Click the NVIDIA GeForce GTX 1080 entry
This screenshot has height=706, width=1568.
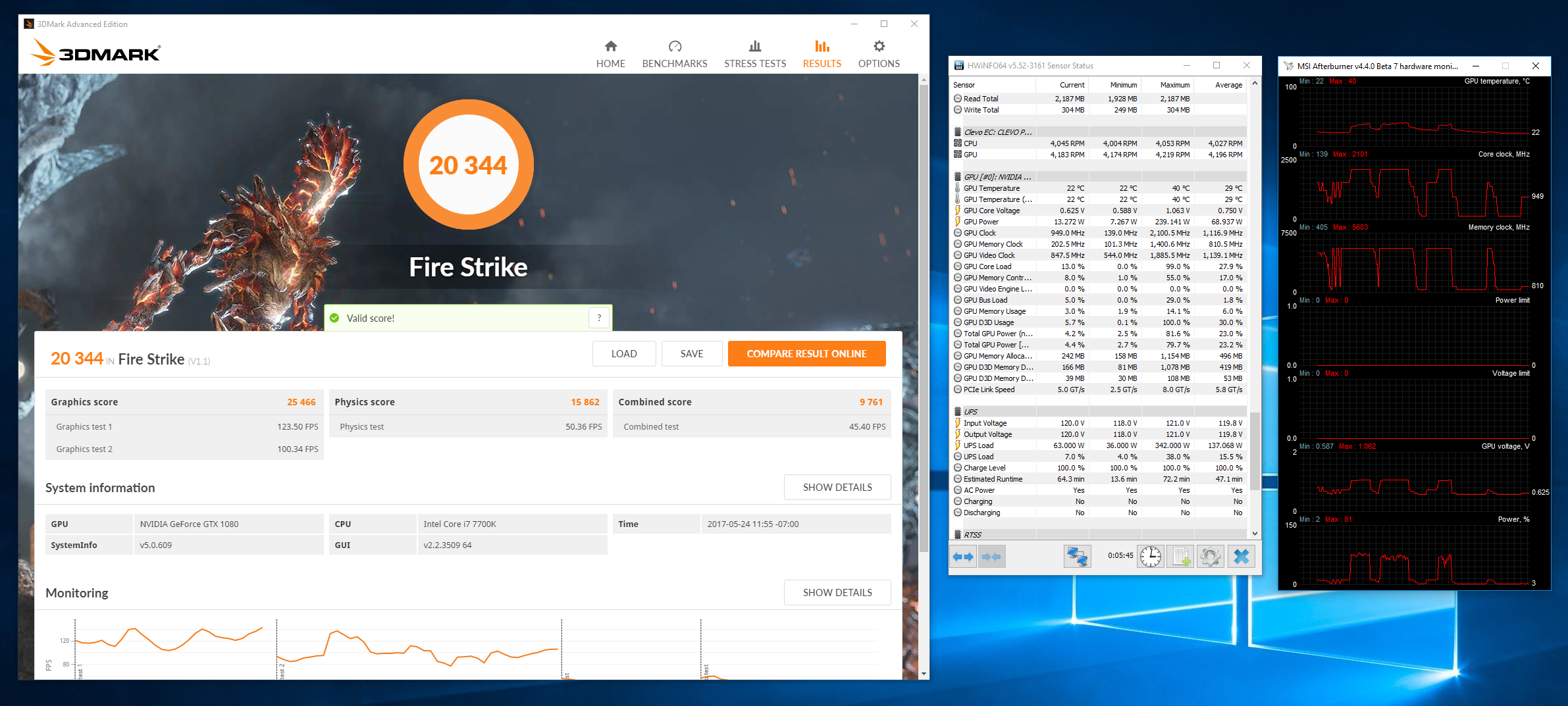pyautogui.click(x=189, y=524)
